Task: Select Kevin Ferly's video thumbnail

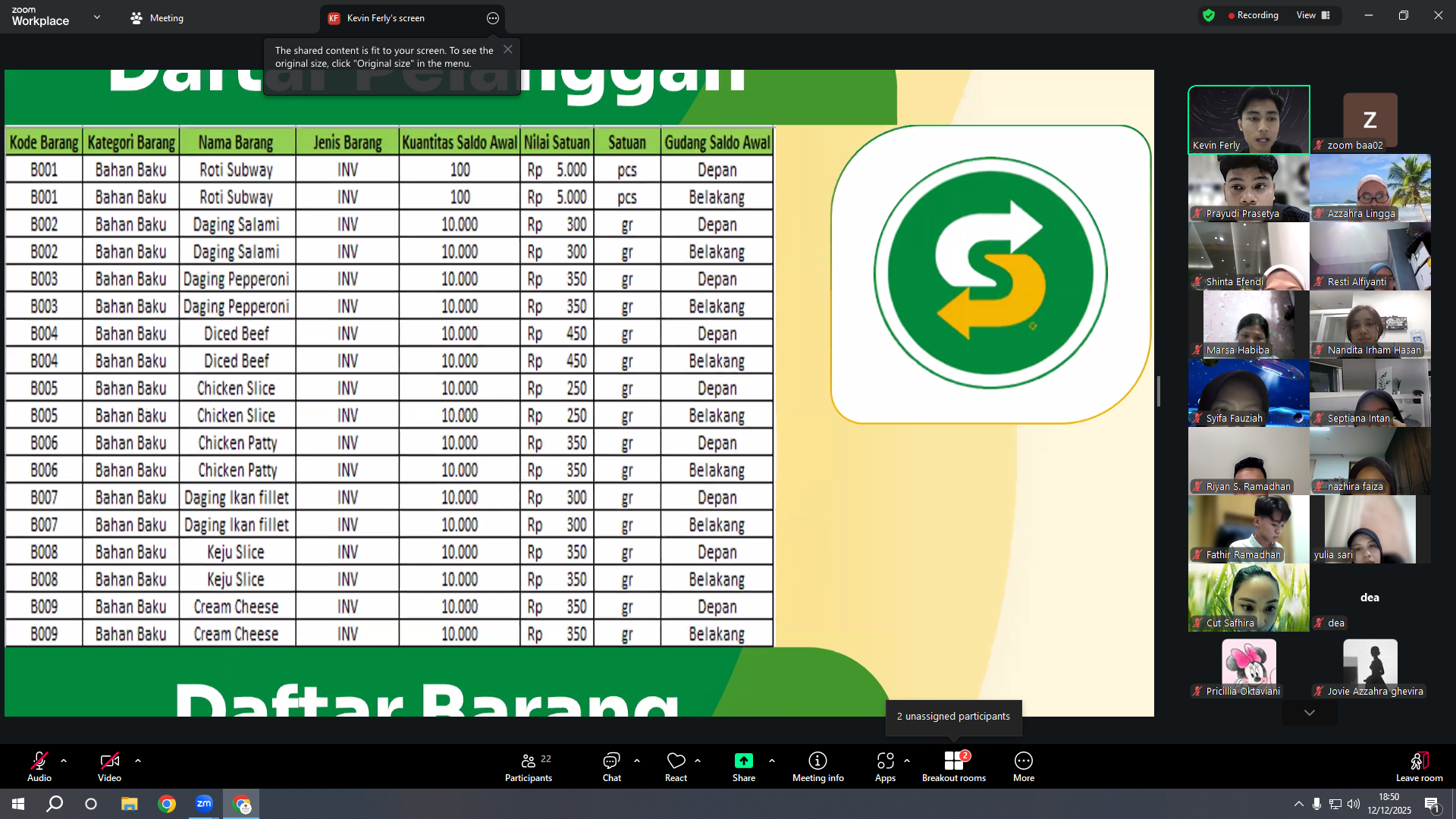Action: point(1249,120)
